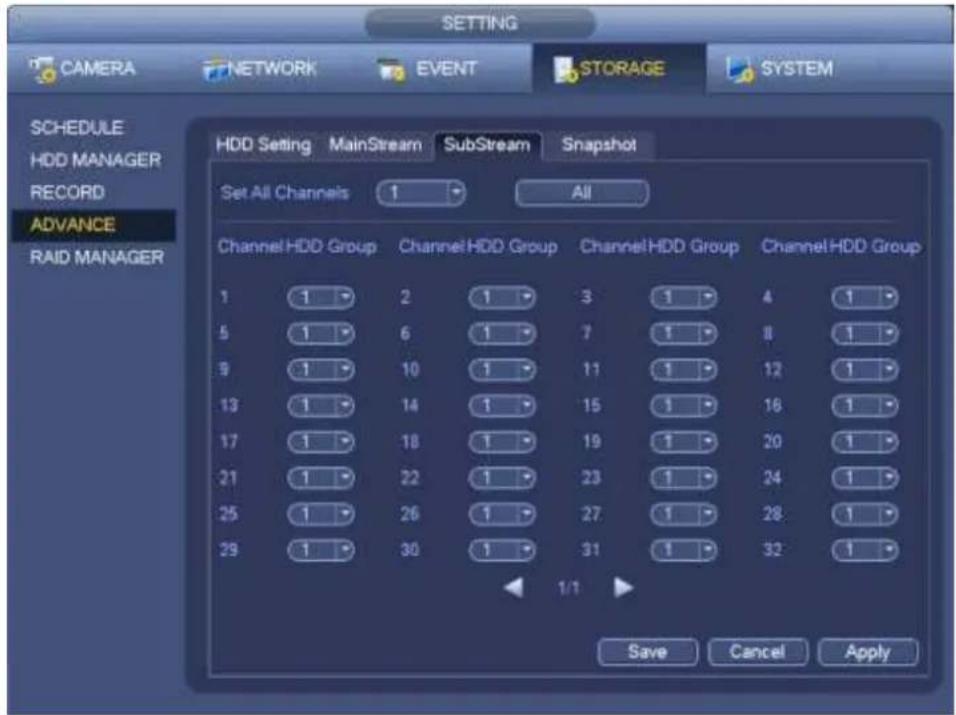
Task: Click the STORAGE tab icon
Action: pyautogui.click(x=565, y=70)
